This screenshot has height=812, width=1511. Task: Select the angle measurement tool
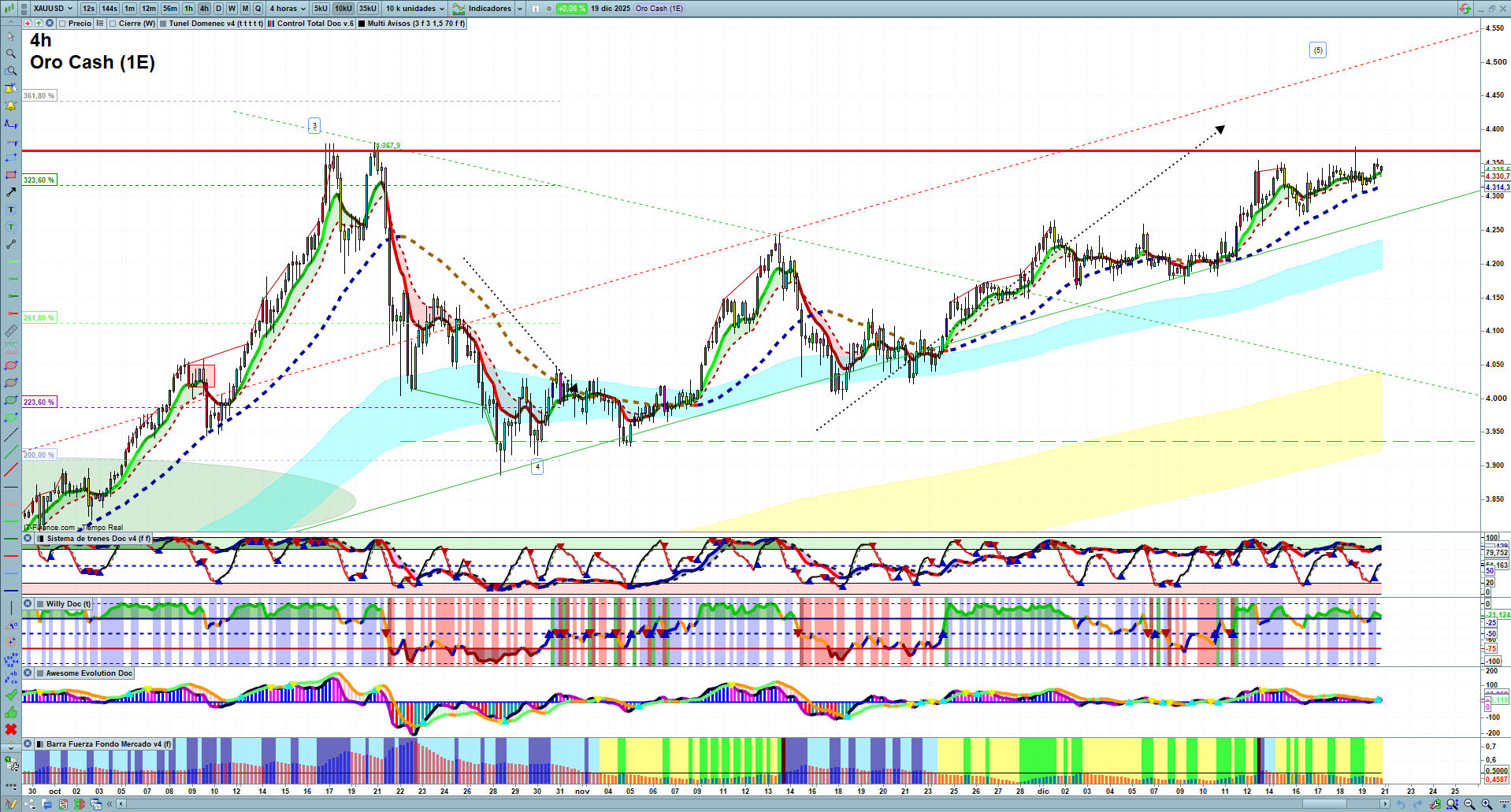point(11,625)
